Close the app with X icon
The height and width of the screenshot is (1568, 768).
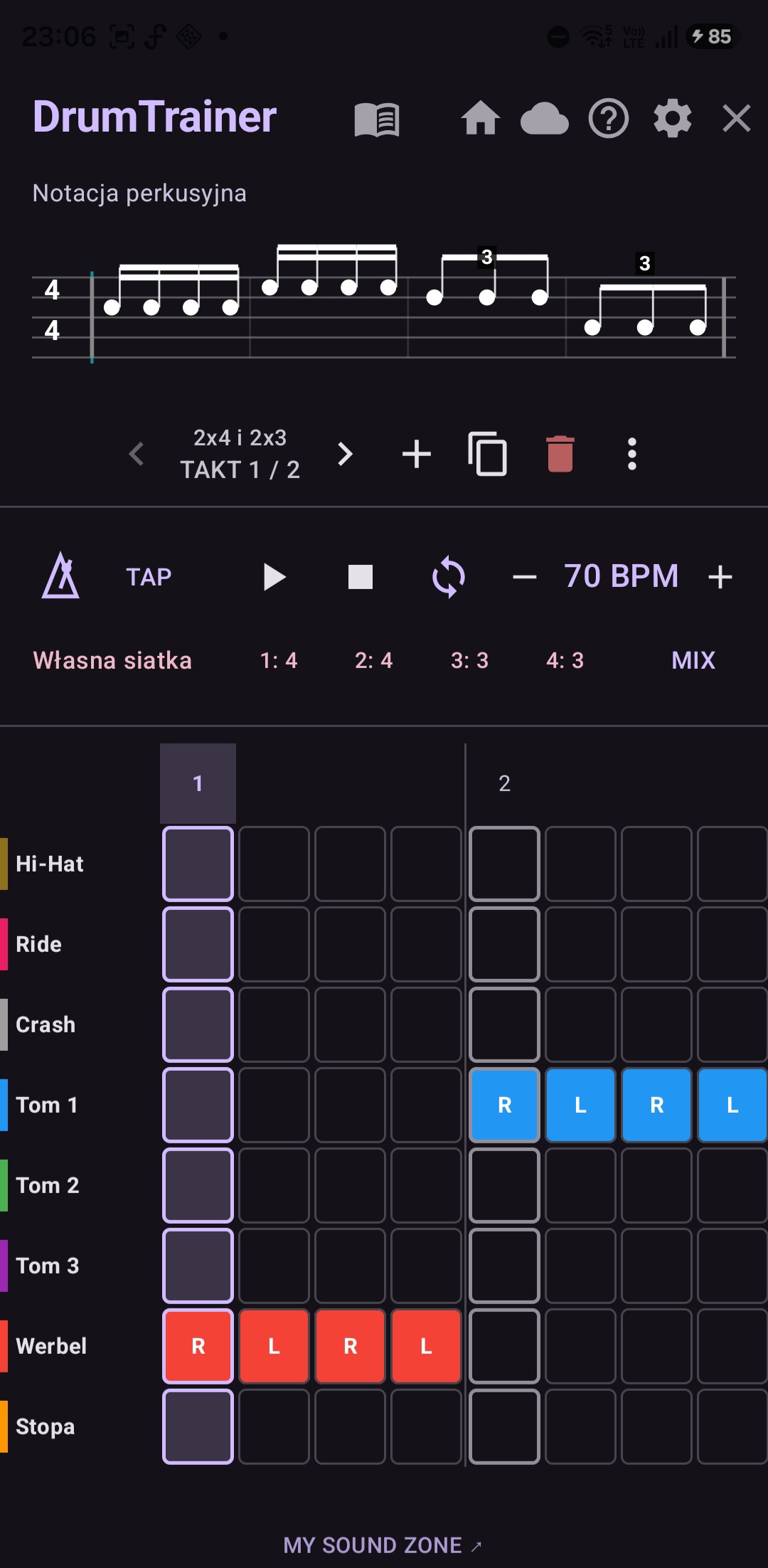pos(737,118)
